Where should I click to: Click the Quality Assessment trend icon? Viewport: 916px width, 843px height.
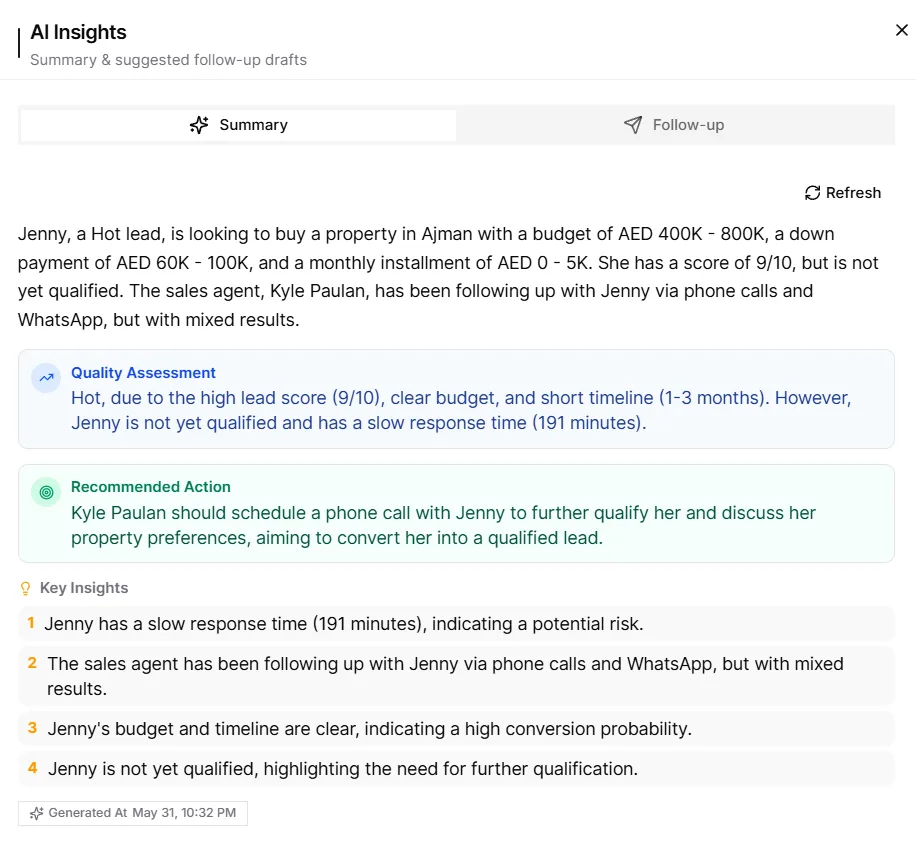click(x=46, y=377)
